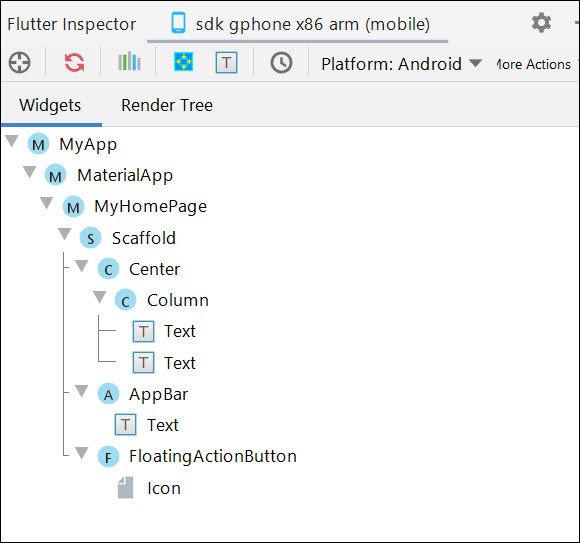The width and height of the screenshot is (580, 543).
Task: Toggle the Show Paint Baselines T icon
Action: [x=226, y=62]
